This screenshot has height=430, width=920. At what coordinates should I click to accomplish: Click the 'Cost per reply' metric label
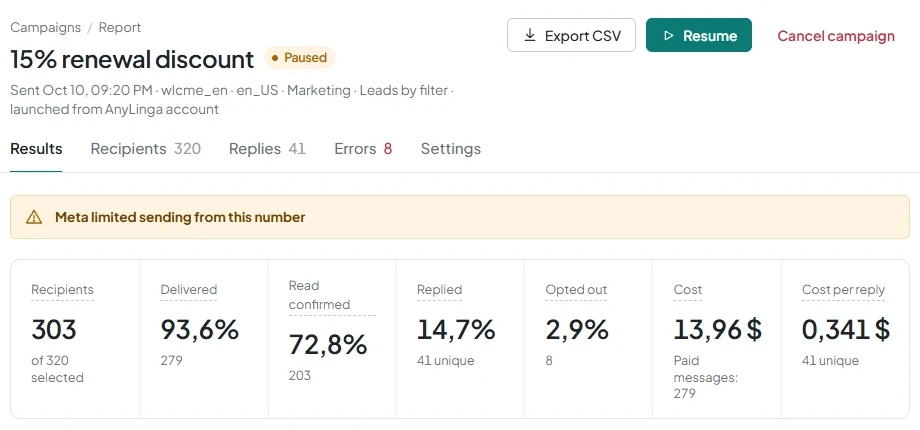point(843,290)
